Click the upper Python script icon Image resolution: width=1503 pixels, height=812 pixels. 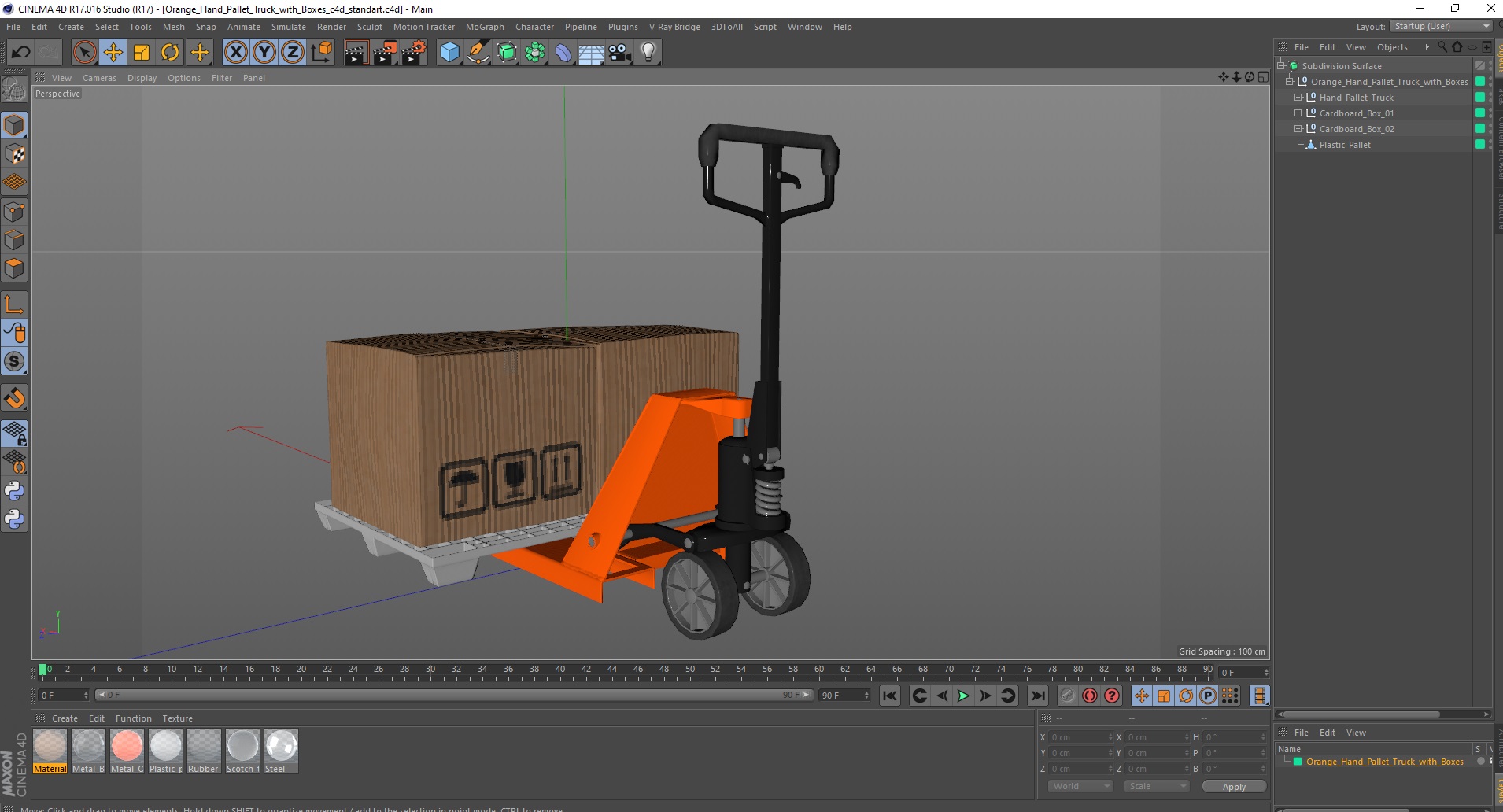click(14, 491)
